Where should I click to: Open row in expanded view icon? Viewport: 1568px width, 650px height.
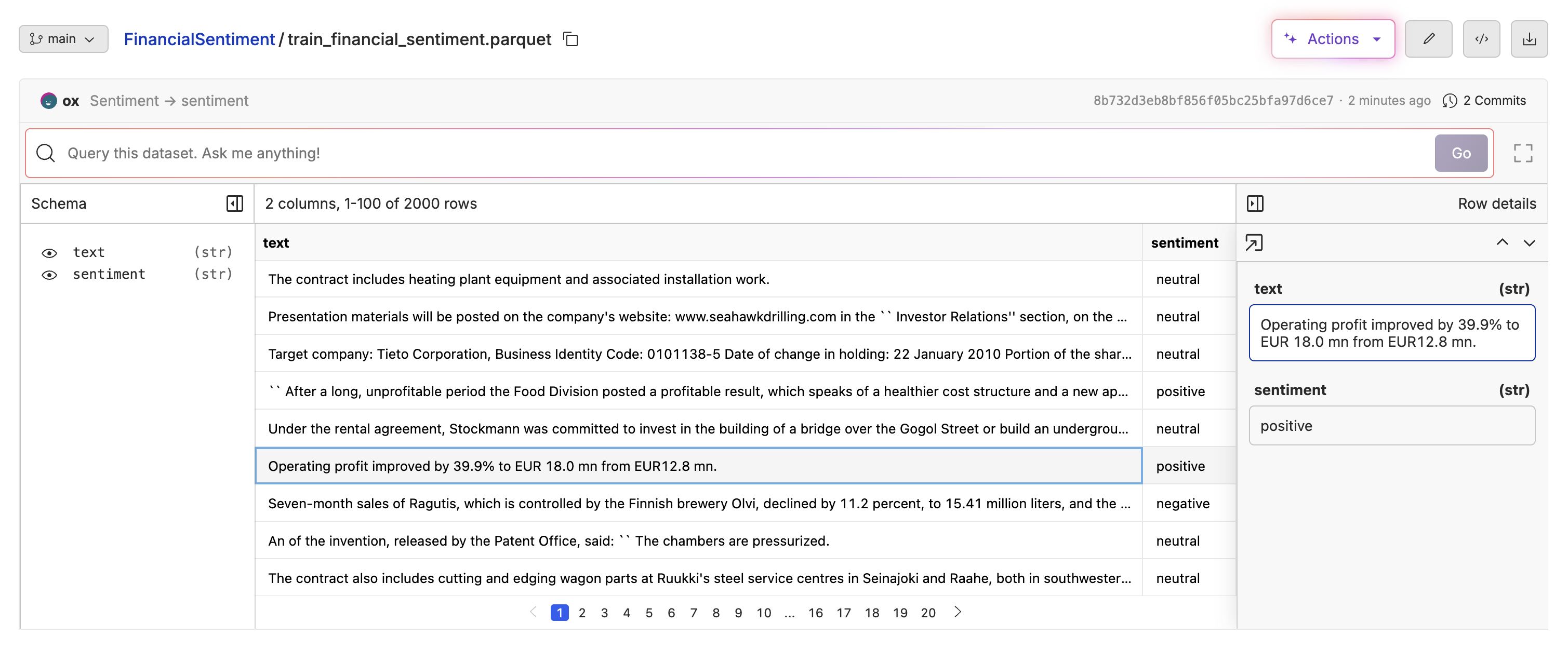click(x=1255, y=242)
